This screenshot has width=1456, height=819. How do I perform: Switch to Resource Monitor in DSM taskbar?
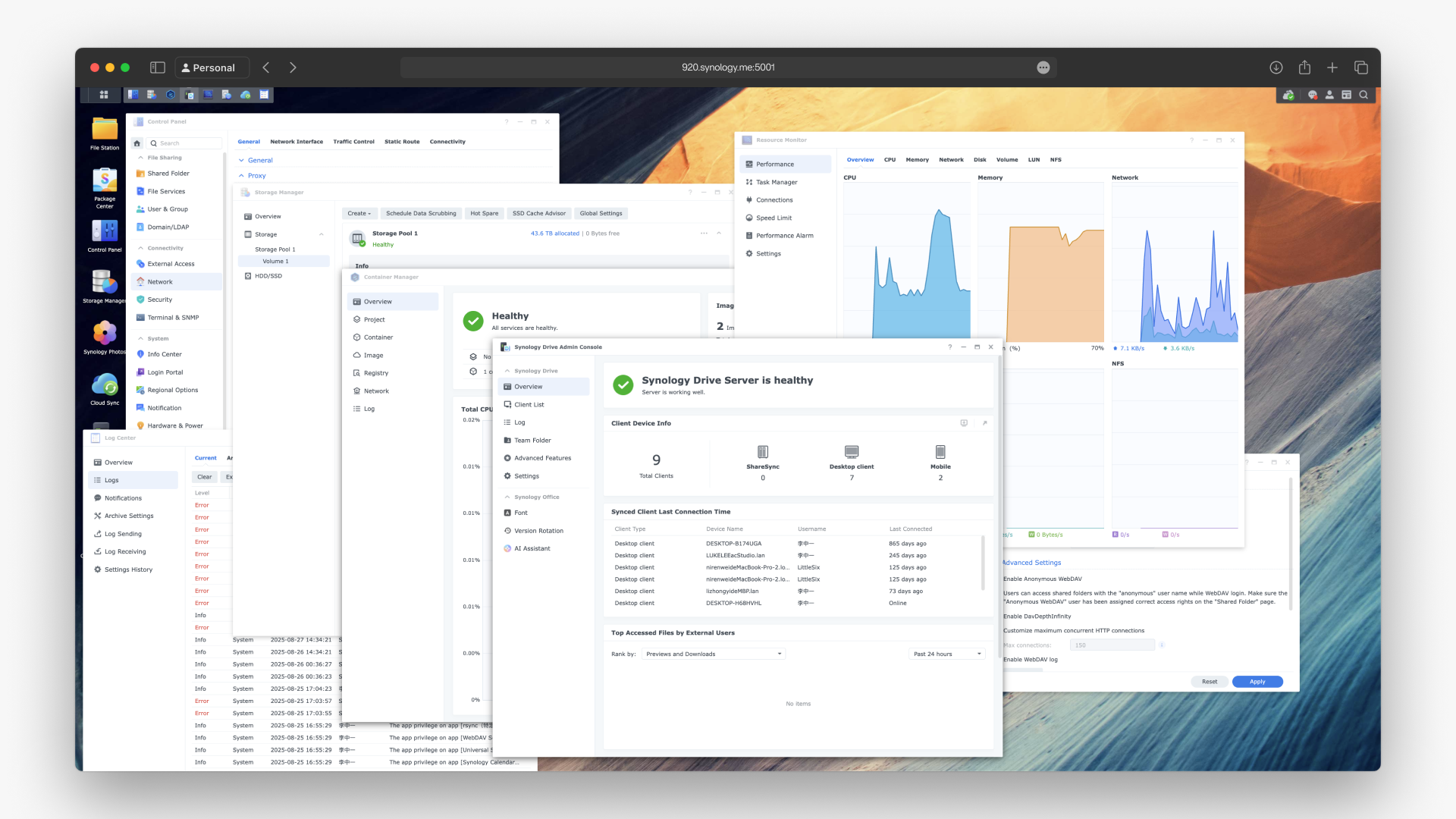208,95
